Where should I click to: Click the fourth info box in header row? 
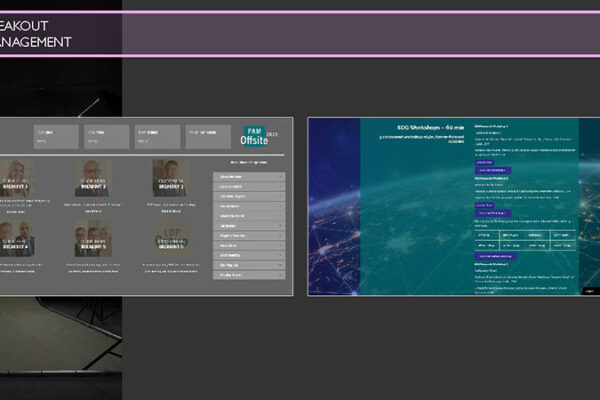click(208, 137)
